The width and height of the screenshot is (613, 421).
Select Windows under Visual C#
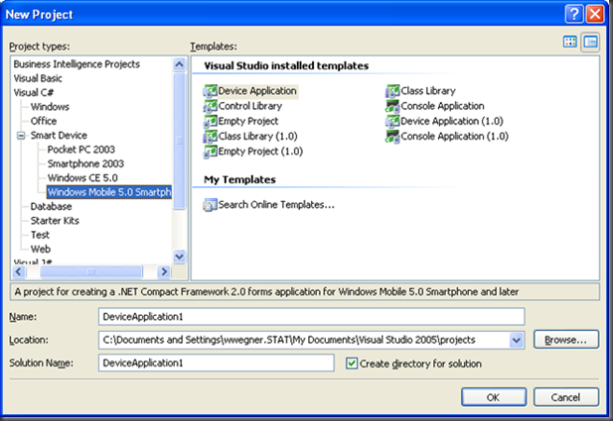(x=50, y=107)
